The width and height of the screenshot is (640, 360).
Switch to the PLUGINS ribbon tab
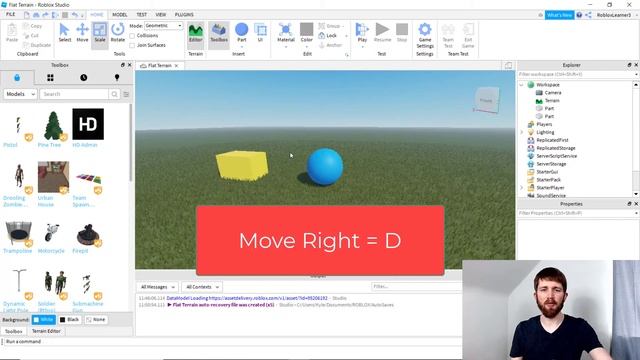tap(184, 14)
